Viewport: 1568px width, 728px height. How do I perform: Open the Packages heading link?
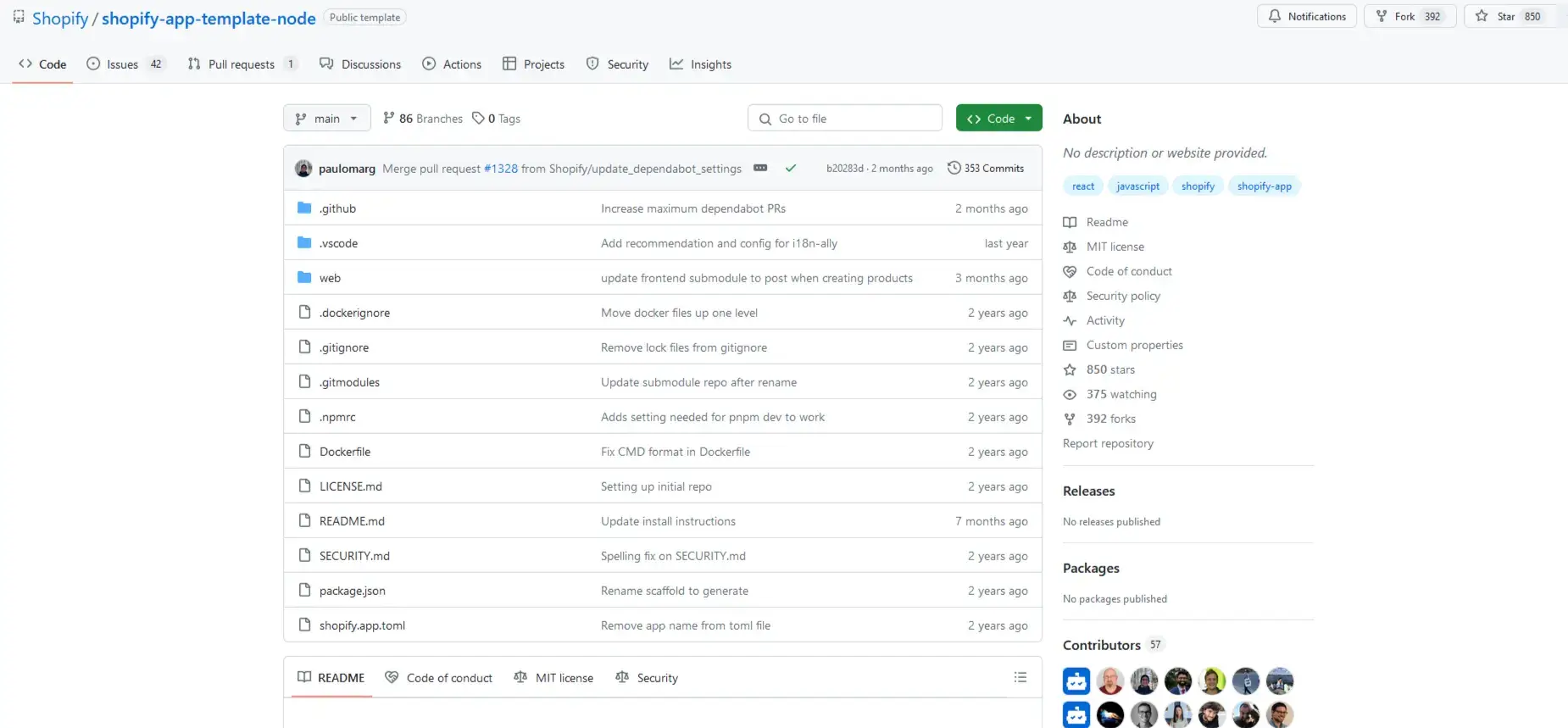point(1091,568)
